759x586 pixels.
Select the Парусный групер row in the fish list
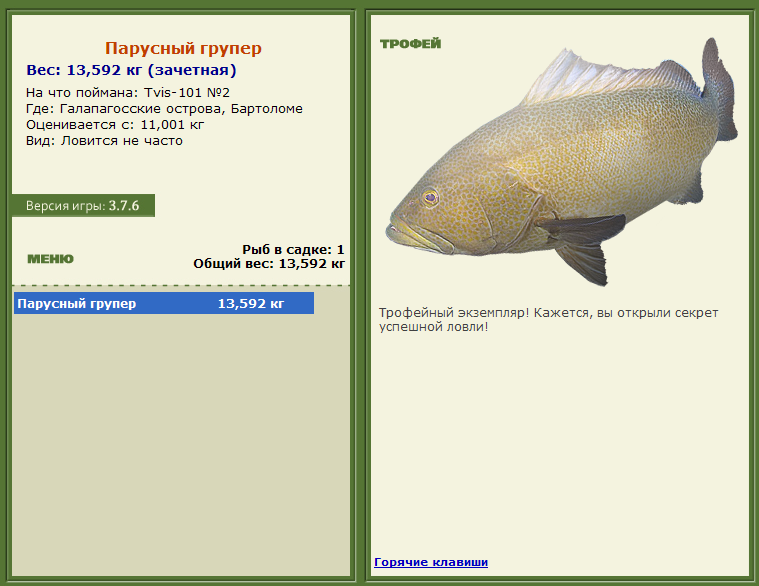coord(164,303)
